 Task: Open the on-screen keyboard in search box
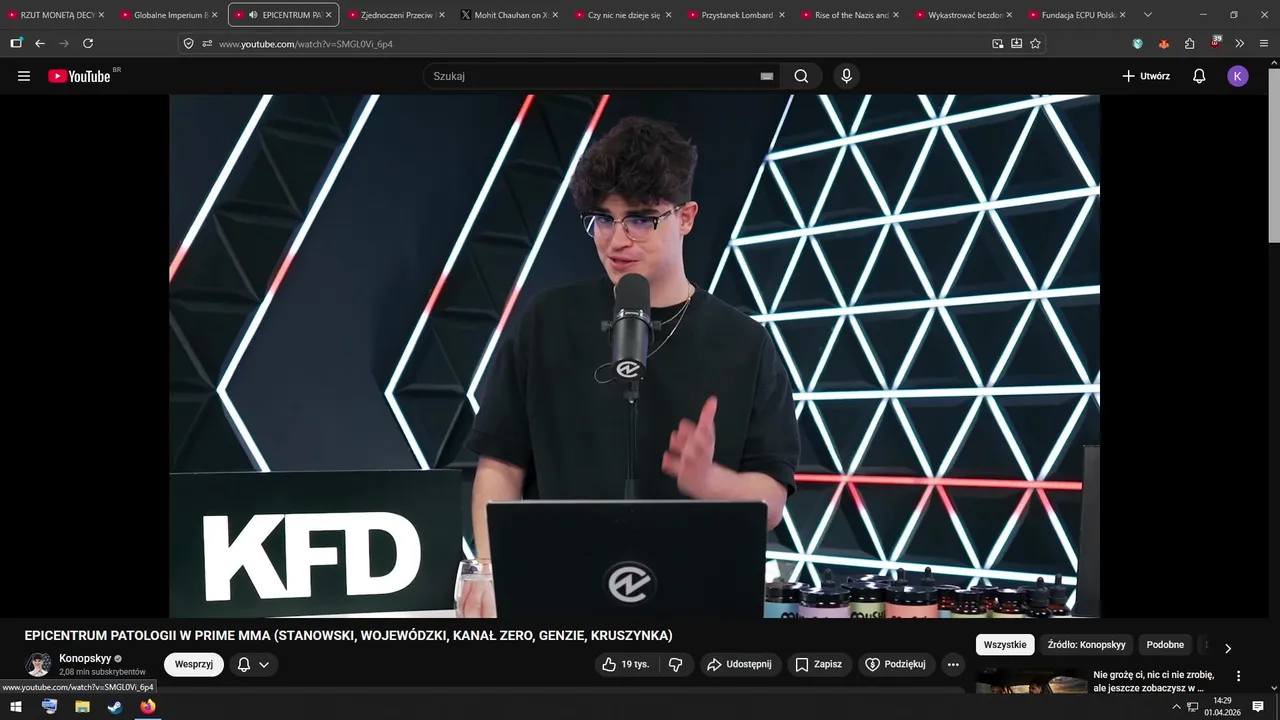767,76
